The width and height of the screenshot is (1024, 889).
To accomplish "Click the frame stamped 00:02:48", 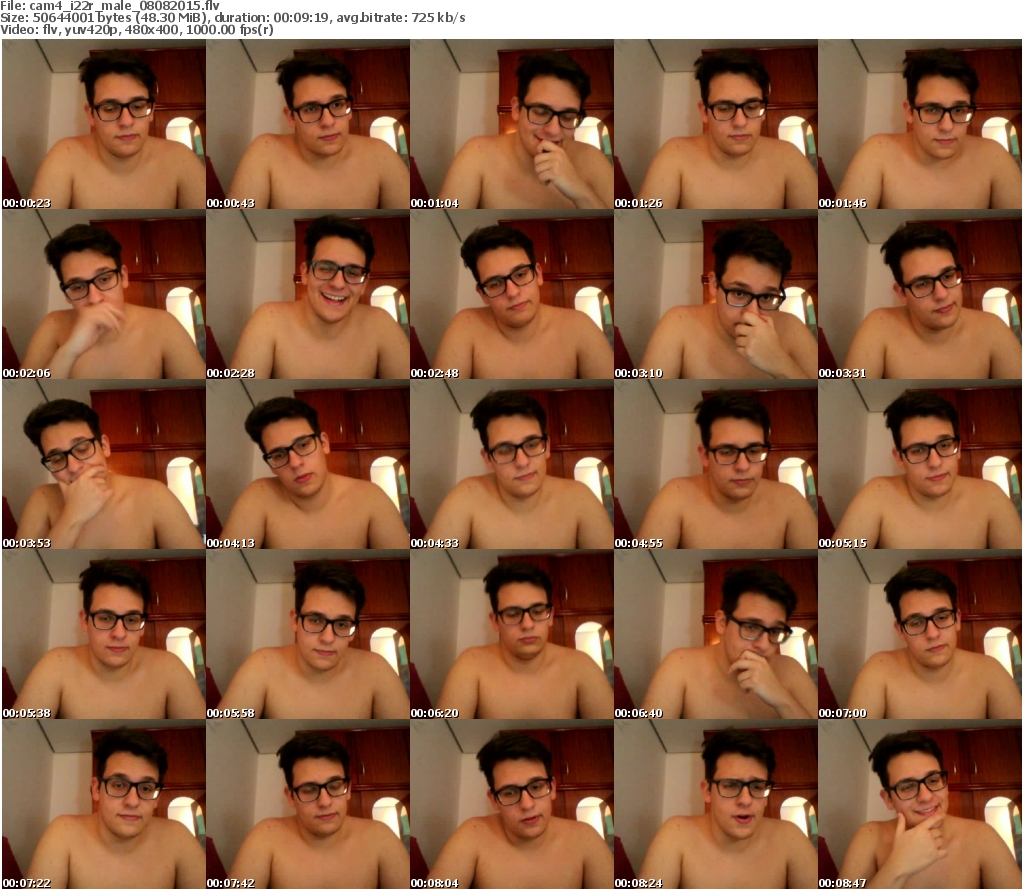I will [x=512, y=295].
